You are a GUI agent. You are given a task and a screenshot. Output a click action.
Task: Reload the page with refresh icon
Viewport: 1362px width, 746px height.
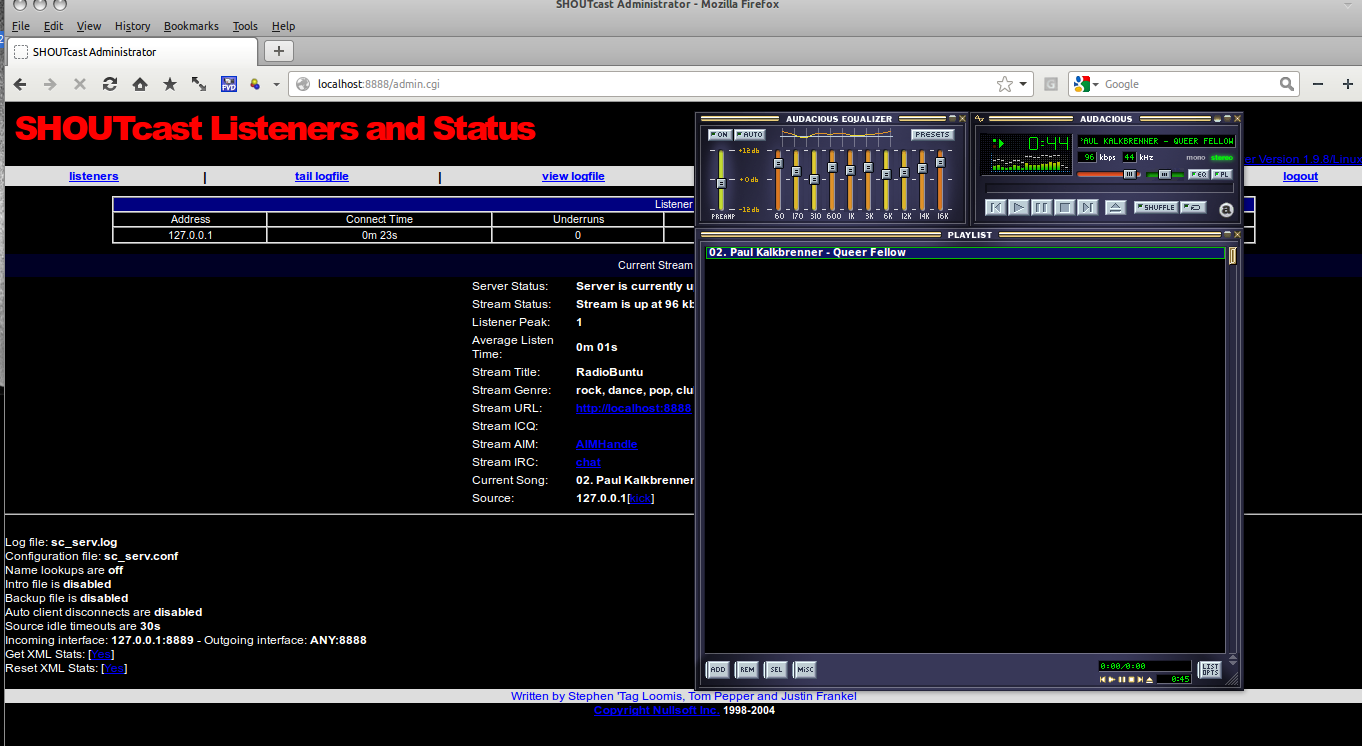[x=110, y=85]
